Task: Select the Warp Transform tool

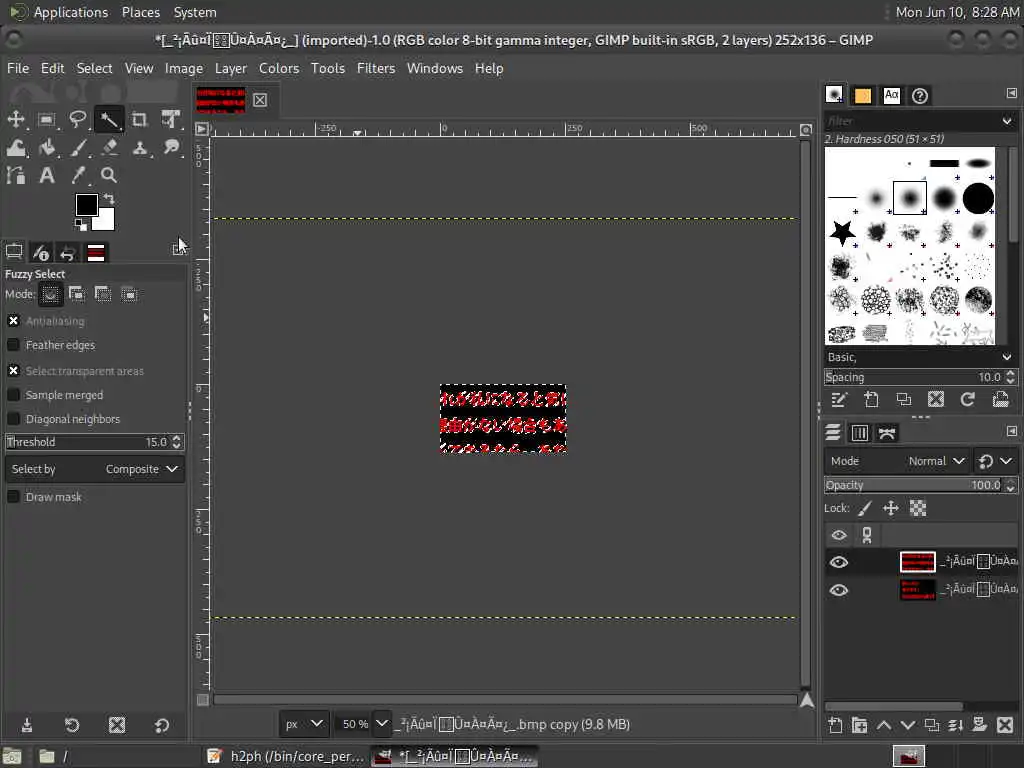Action: [x=16, y=148]
